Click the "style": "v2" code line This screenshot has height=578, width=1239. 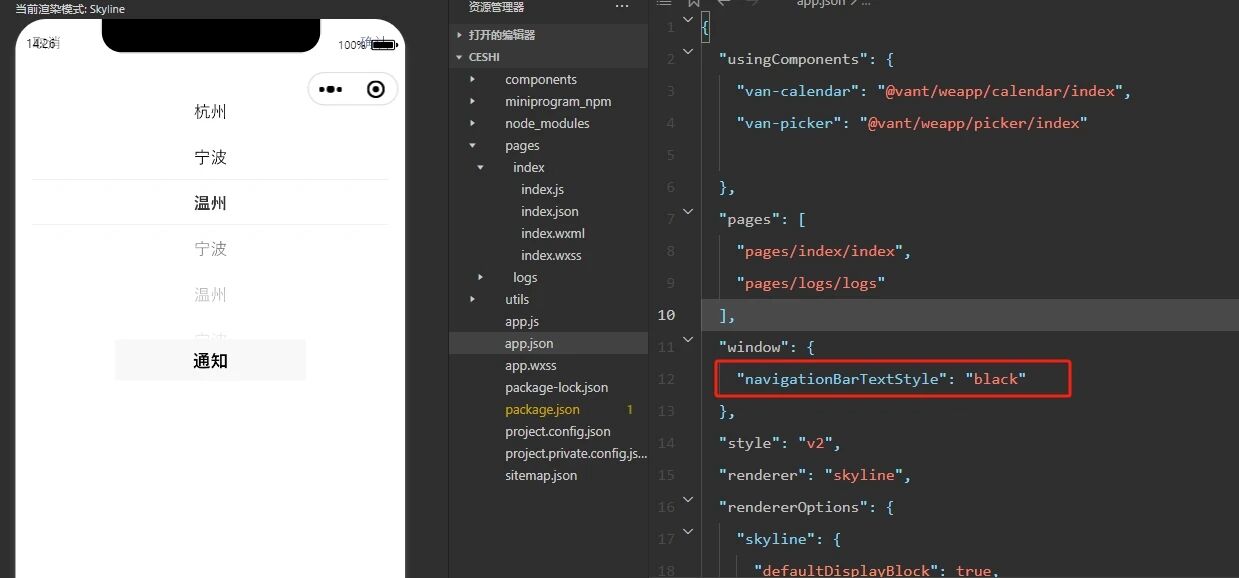pos(780,443)
